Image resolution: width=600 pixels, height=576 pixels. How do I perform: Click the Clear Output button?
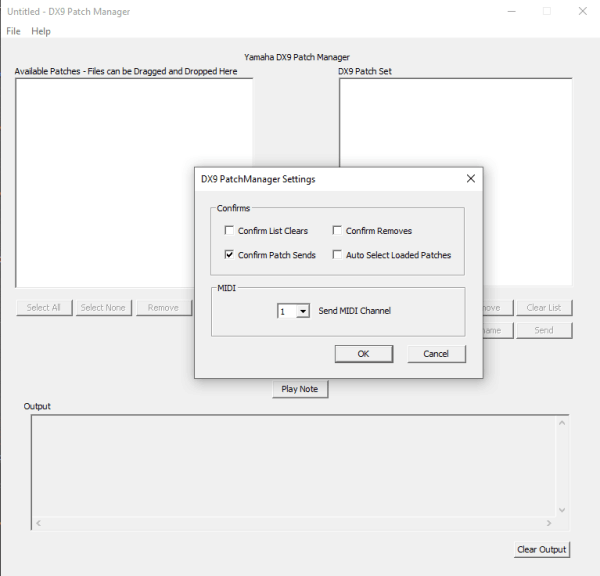(x=541, y=549)
